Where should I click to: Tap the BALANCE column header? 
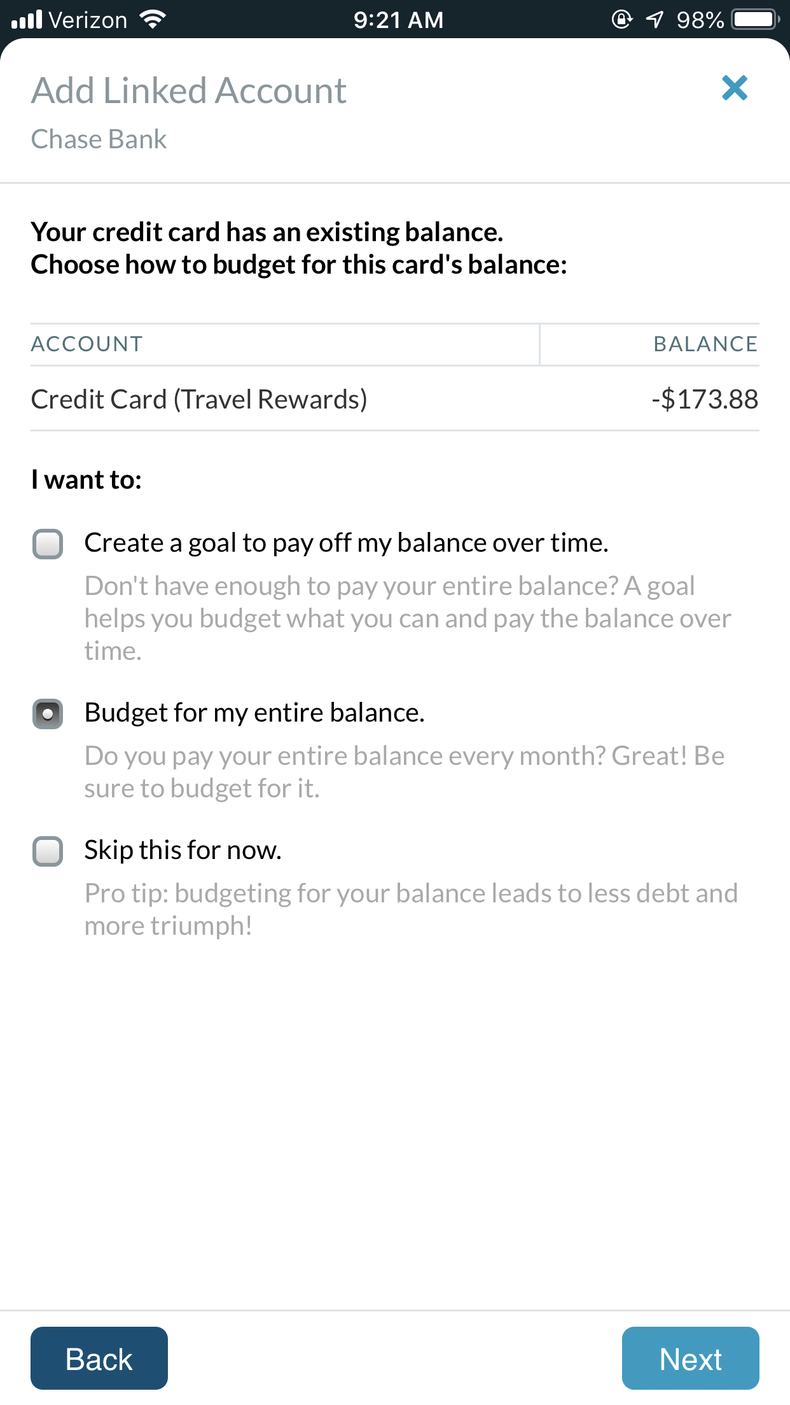point(705,345)
